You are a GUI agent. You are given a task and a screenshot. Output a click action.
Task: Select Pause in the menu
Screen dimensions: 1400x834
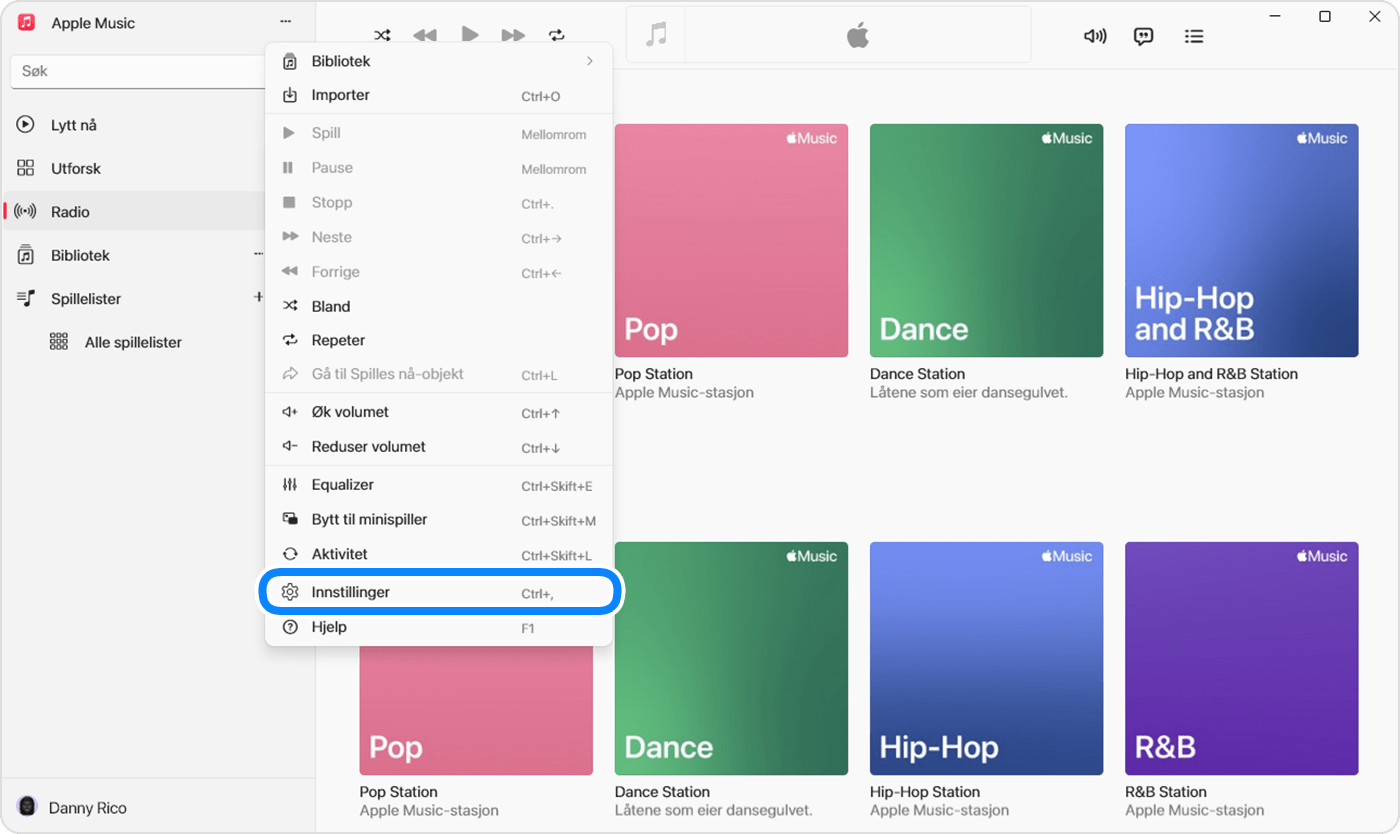coord(438,168)
